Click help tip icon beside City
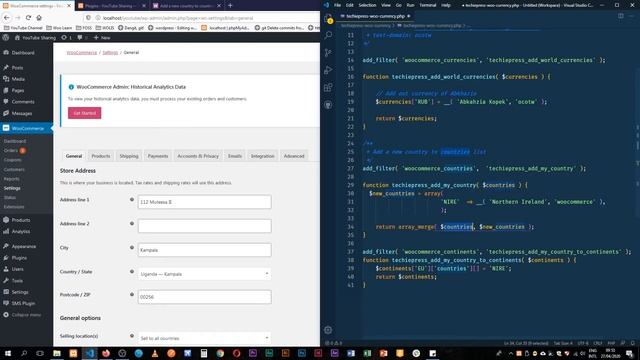Image resolution: width=640 pixels, height=360 pixels. coord(132,247)
